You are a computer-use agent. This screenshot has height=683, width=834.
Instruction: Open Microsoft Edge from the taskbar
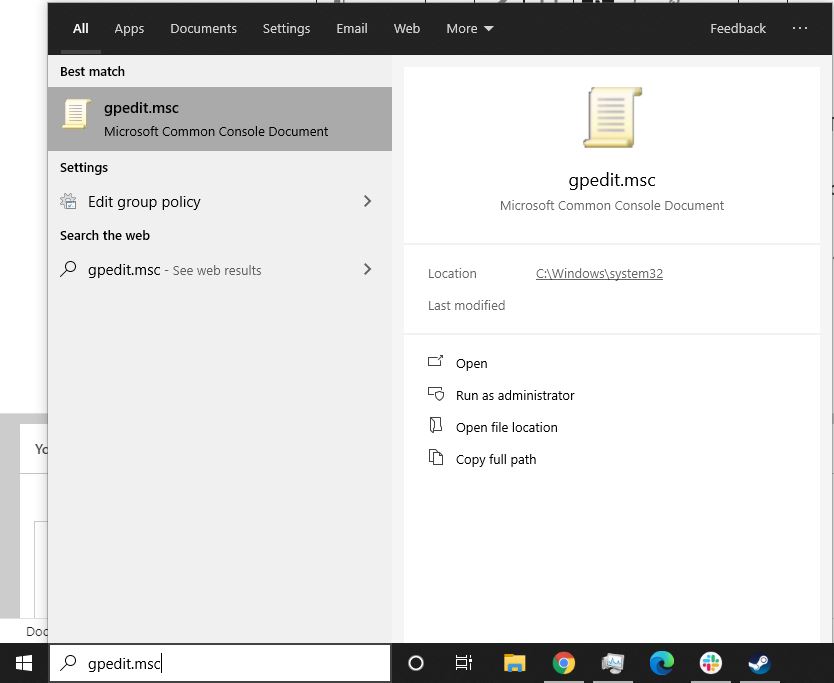[x=661, y=663]
